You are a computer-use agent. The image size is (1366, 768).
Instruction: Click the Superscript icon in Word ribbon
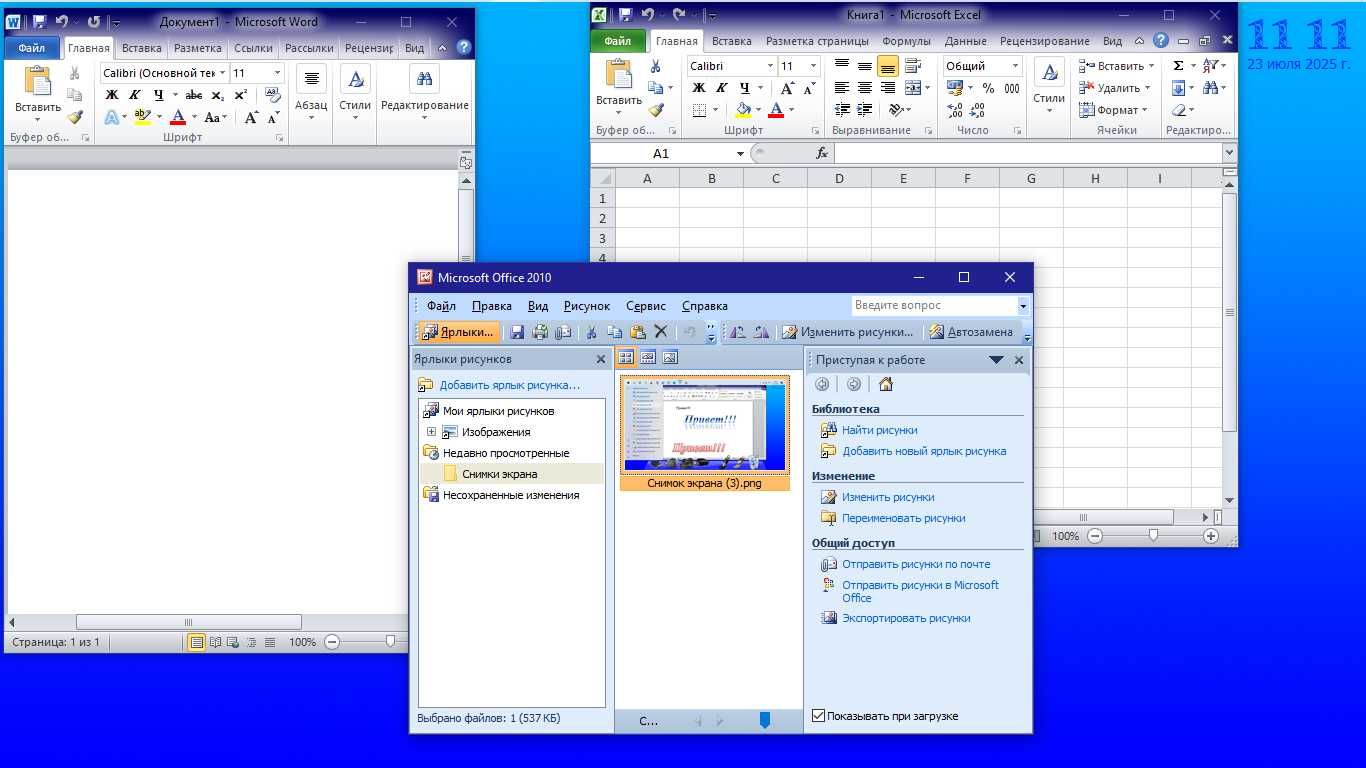241,95
